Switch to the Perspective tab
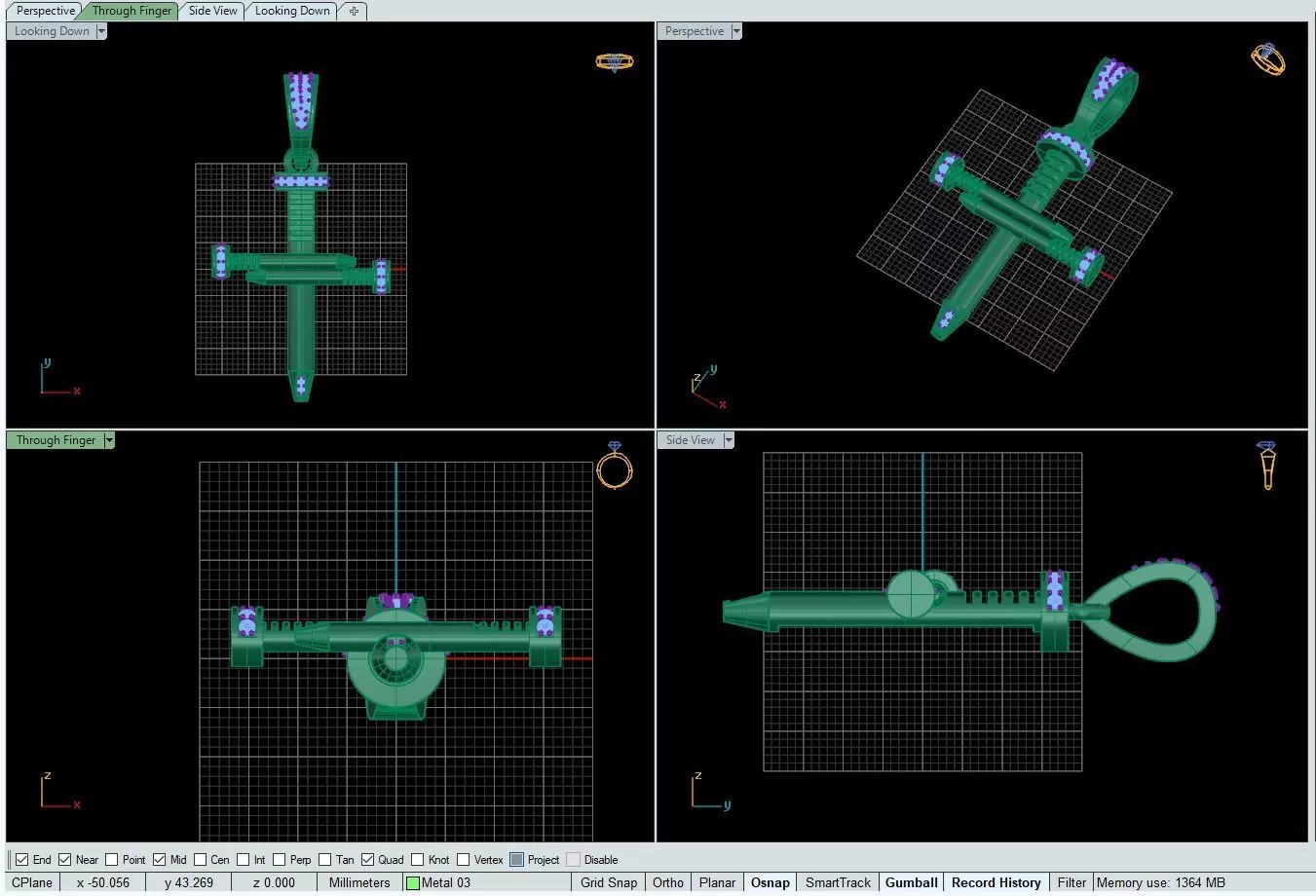This screenshot has width=1316, height=896. [x=46, y=11]
